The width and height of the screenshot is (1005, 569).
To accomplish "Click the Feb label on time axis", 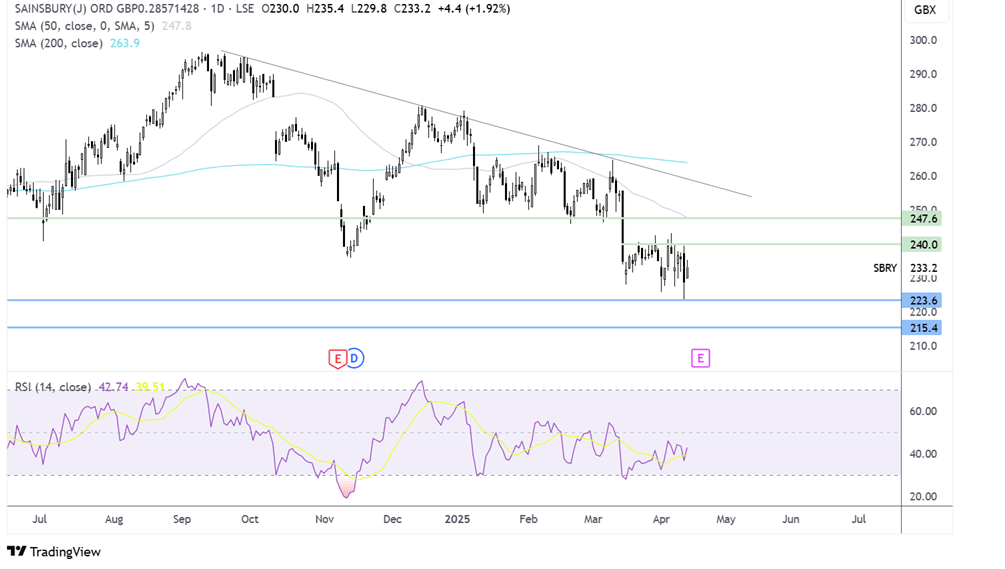I will (x=528, y=519).
